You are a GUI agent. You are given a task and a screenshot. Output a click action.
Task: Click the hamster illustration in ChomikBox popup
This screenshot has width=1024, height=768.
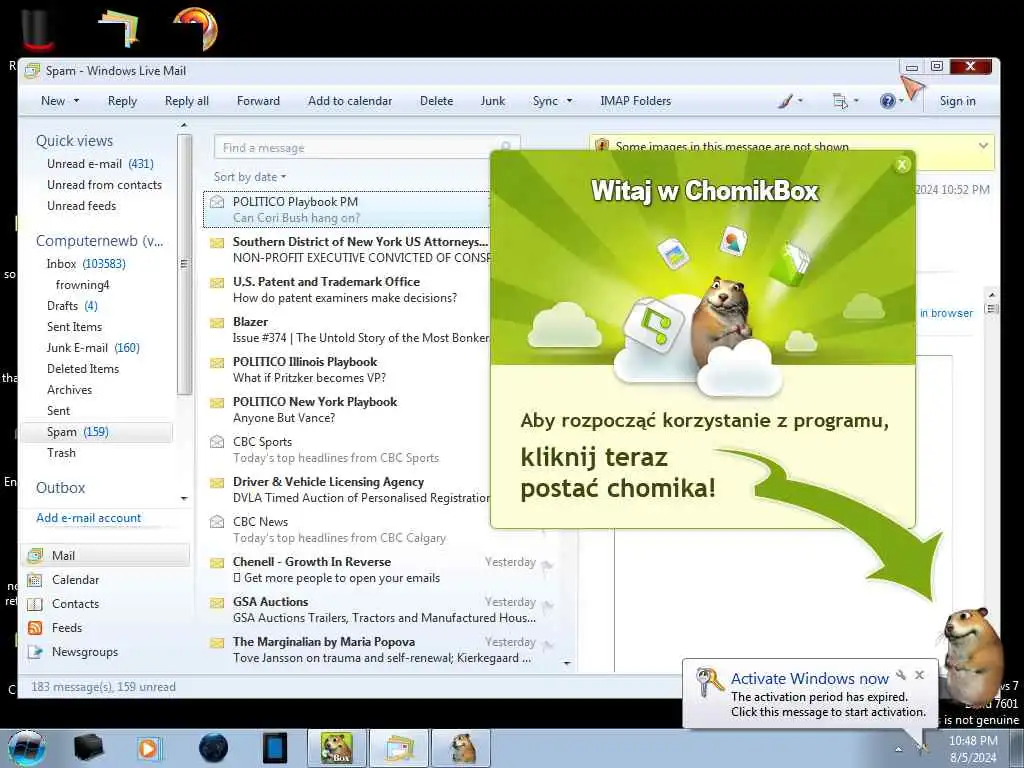coord(720,320)
